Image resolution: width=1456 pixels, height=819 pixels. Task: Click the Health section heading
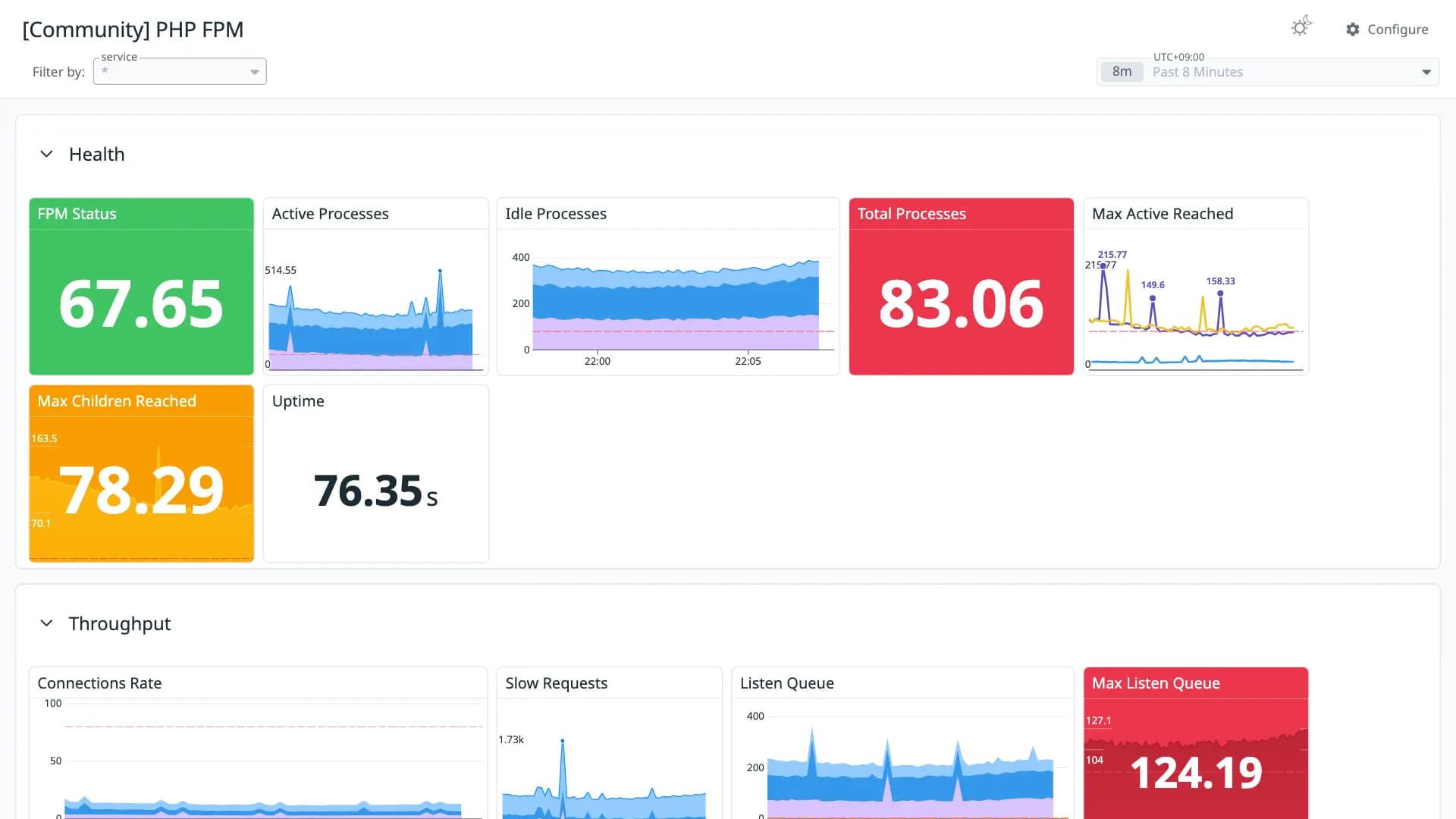pyautogui.click(x=96, y=154)
